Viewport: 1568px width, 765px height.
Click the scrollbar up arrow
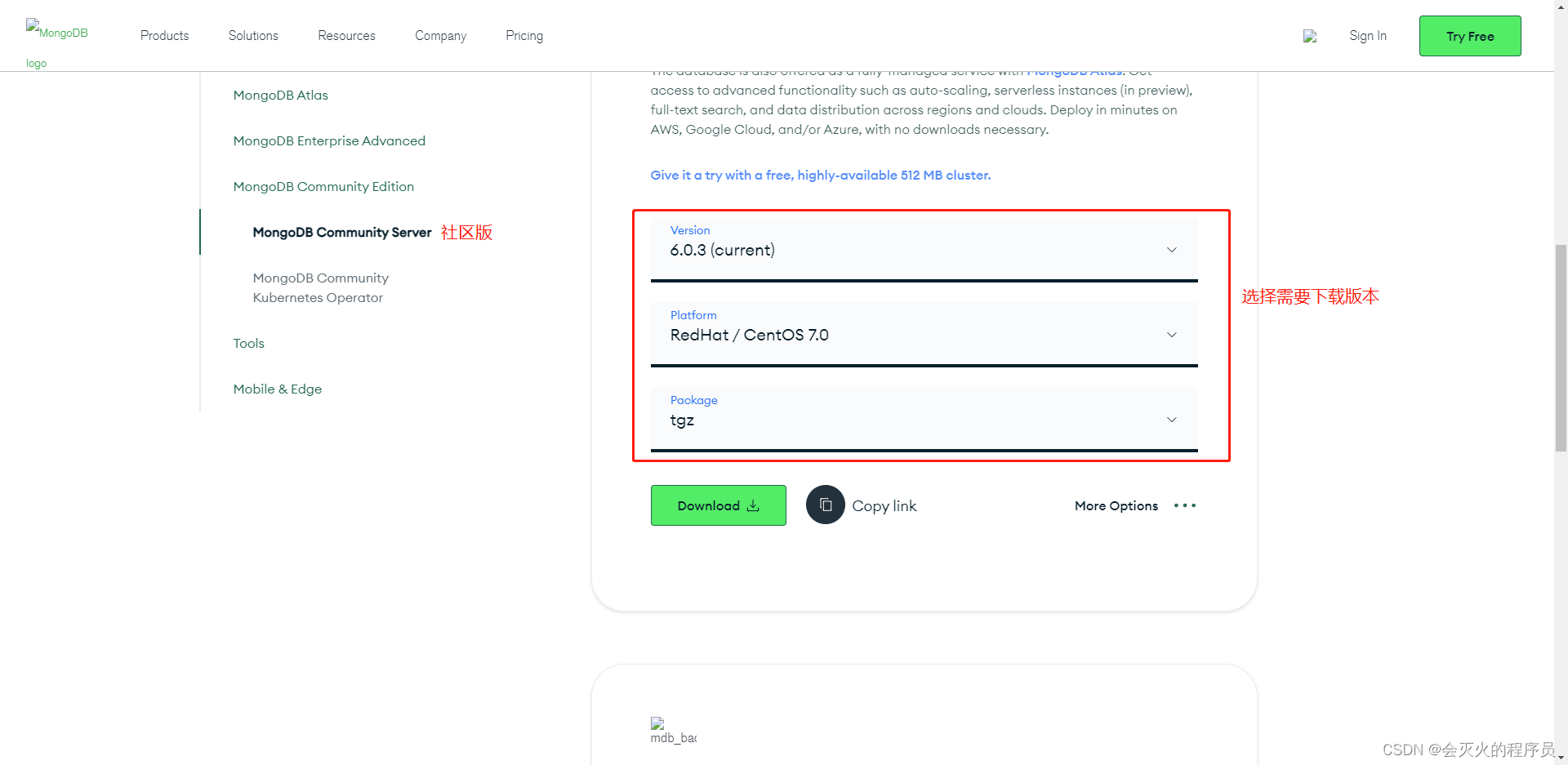coord(1561,7)
